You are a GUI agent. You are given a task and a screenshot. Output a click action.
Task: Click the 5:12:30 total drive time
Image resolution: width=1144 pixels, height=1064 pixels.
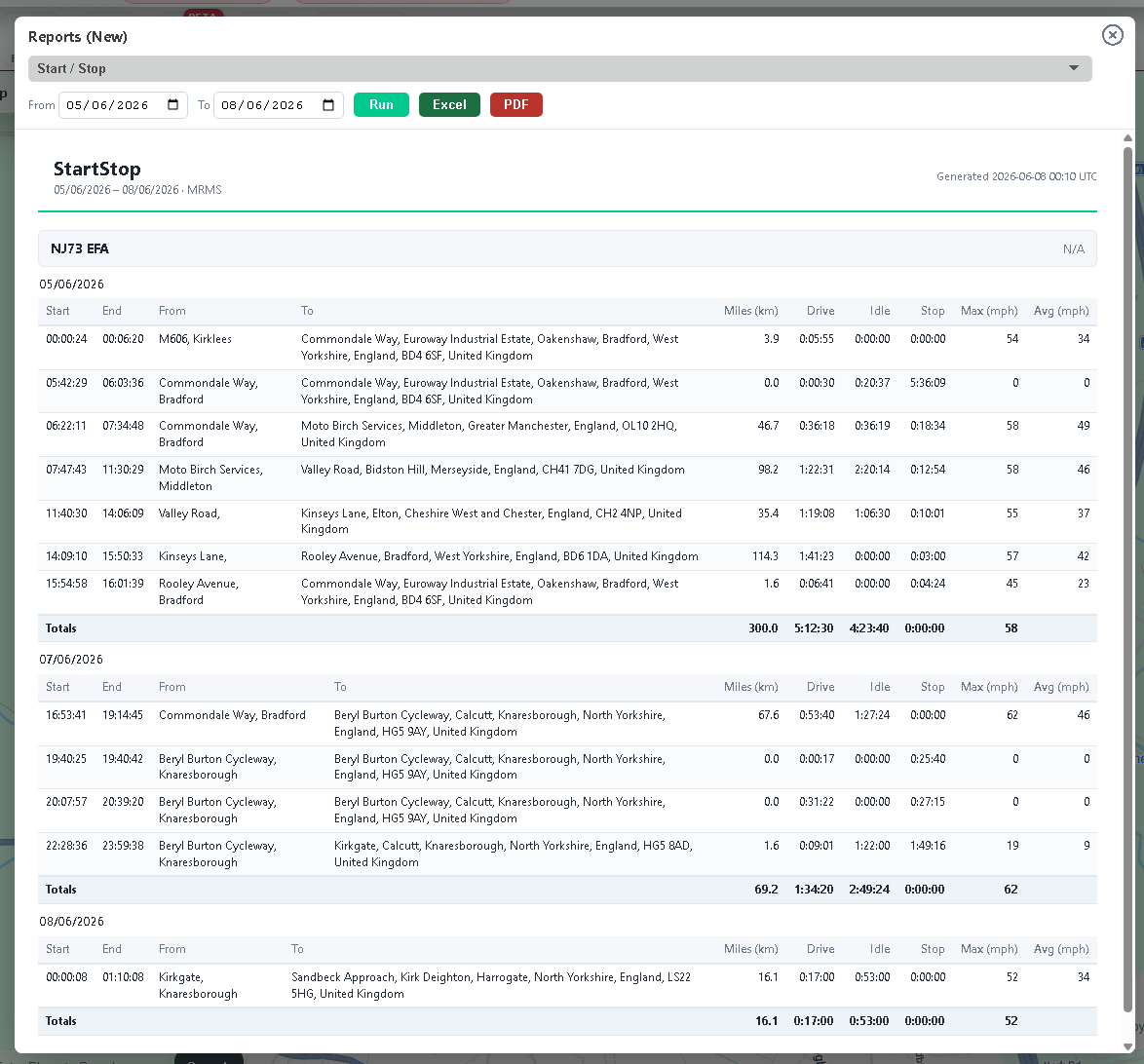[x=814, y=628]
